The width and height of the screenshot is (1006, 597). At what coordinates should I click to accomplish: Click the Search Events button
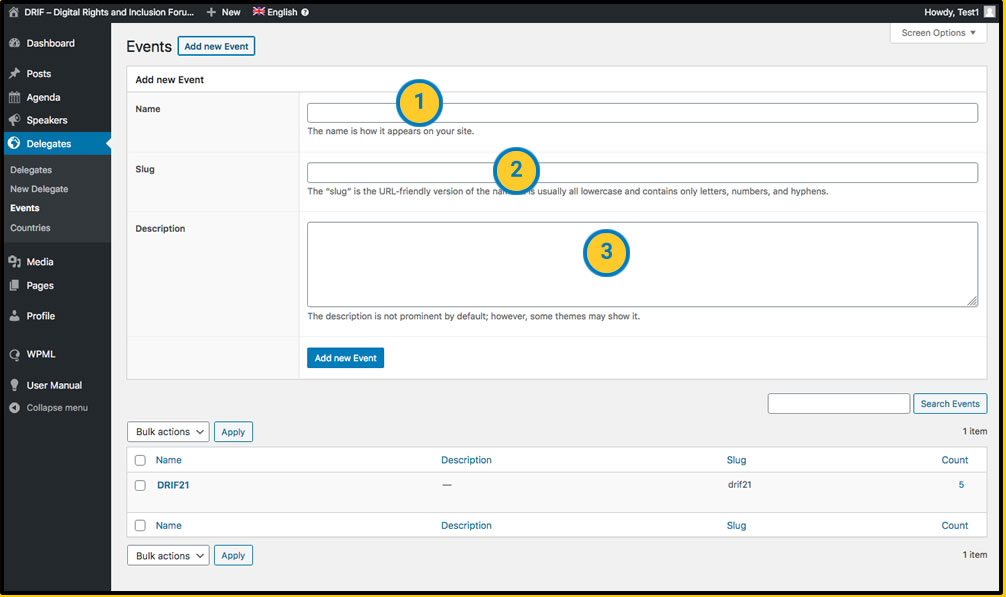tap(949, 404)
